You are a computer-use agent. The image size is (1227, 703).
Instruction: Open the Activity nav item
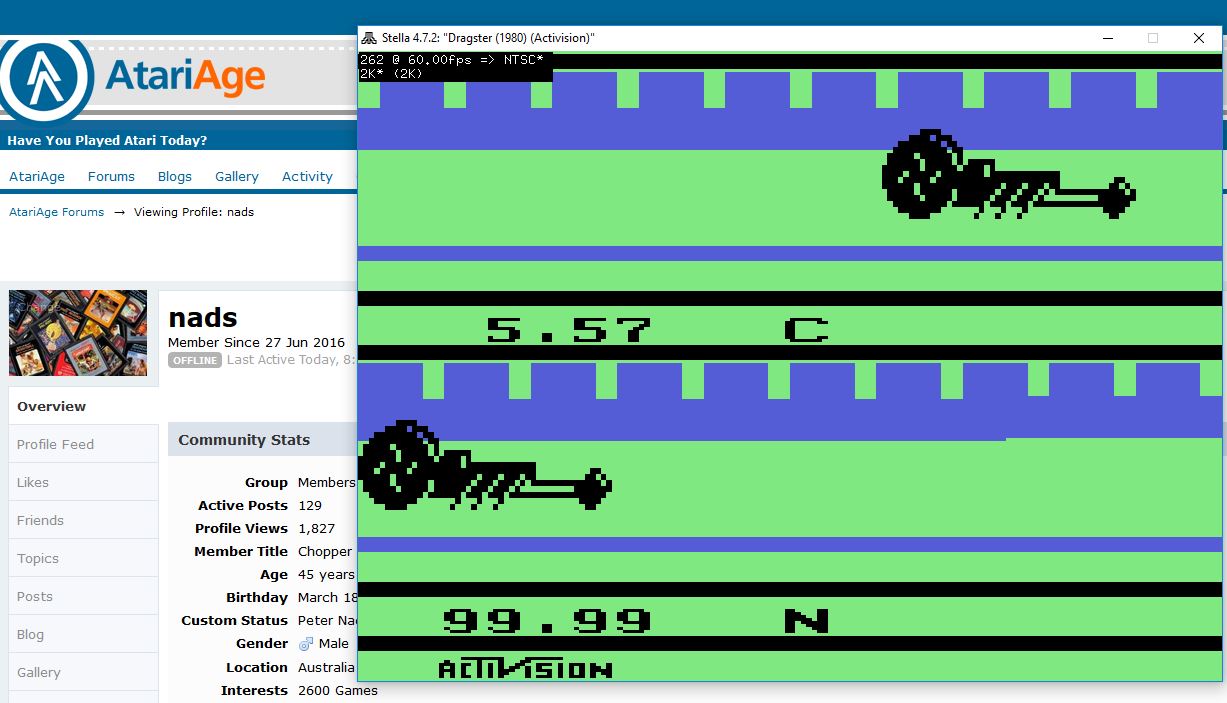click(307, 176)
